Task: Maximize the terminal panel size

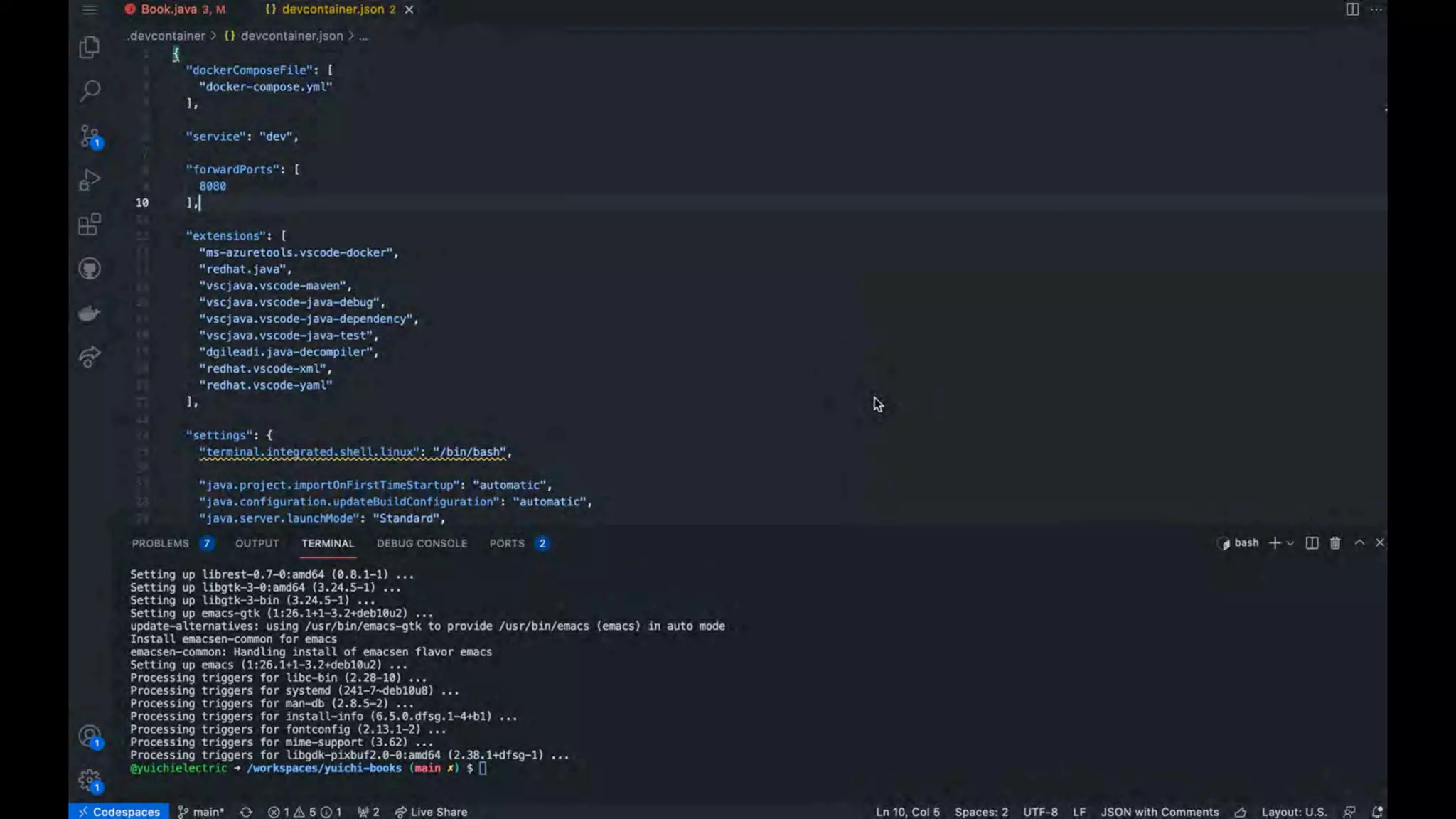Action: [x=1359, y=542]
